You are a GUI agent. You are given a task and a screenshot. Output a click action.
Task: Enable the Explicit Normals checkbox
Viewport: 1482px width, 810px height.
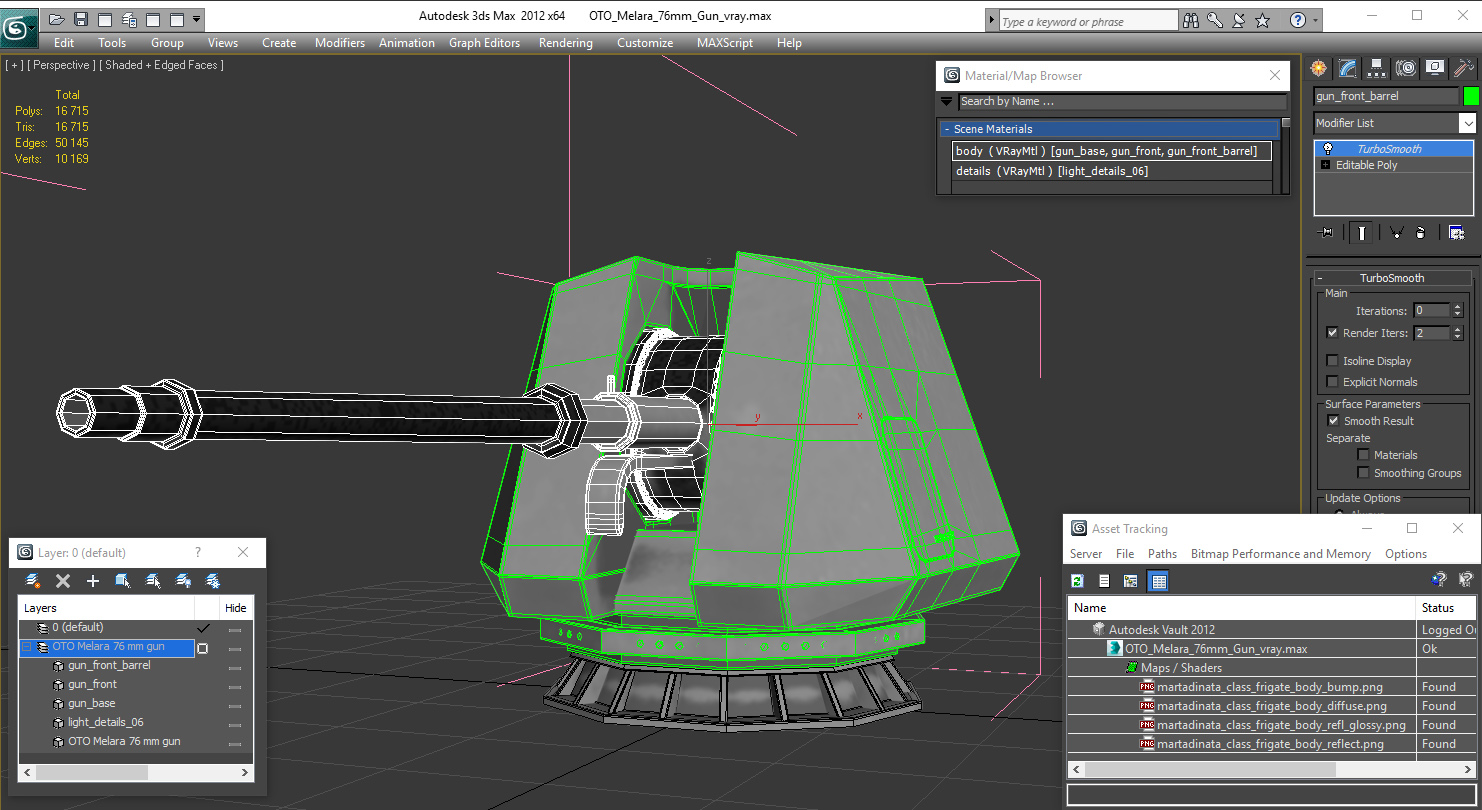click(1332, 382)
